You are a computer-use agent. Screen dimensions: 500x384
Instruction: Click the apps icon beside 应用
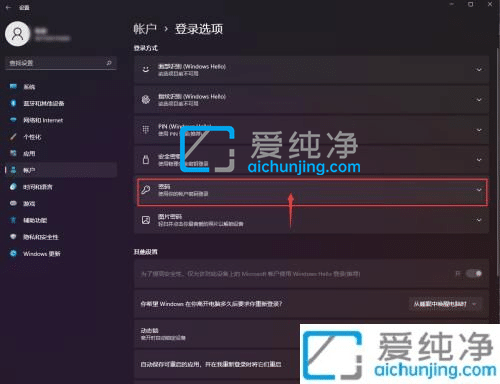click(13, 153)
